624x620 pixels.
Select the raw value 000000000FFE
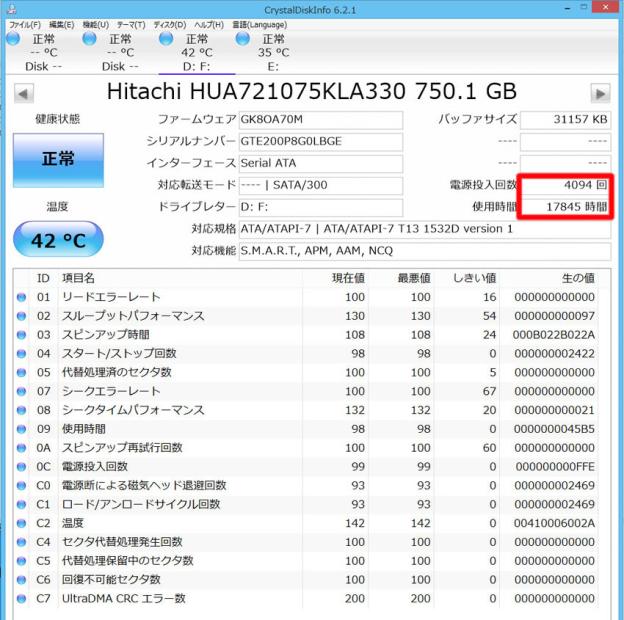pos(555,466)
